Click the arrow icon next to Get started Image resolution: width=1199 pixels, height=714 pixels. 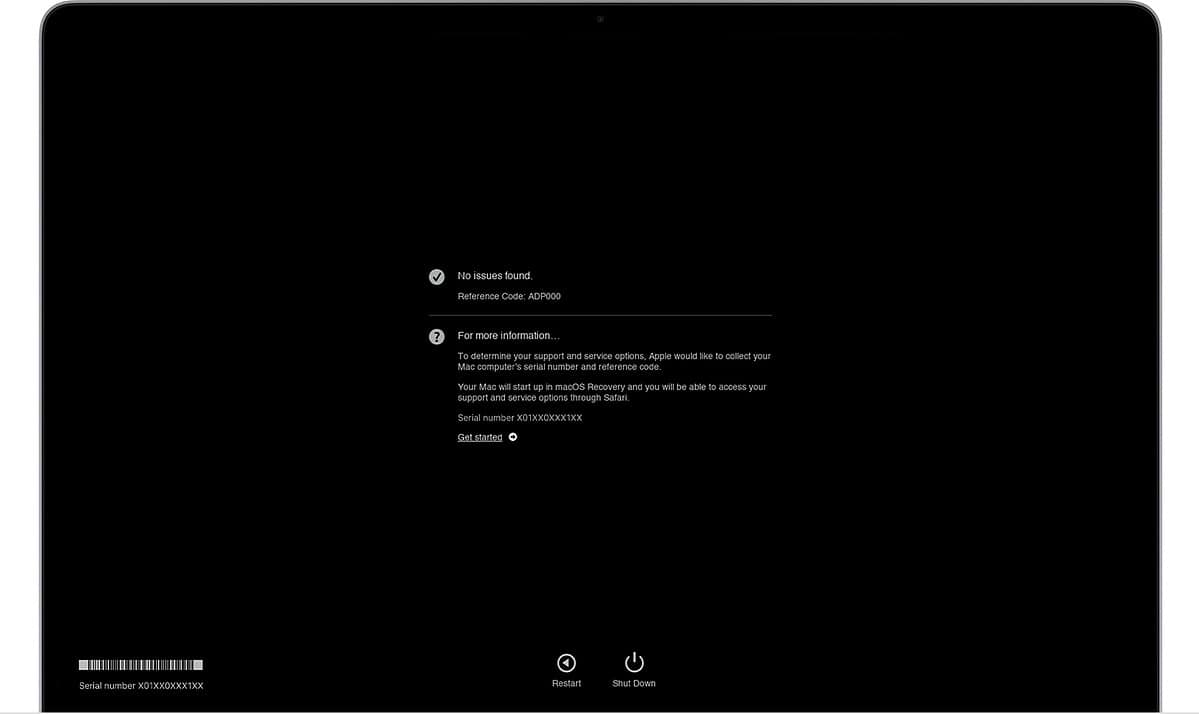513,437
